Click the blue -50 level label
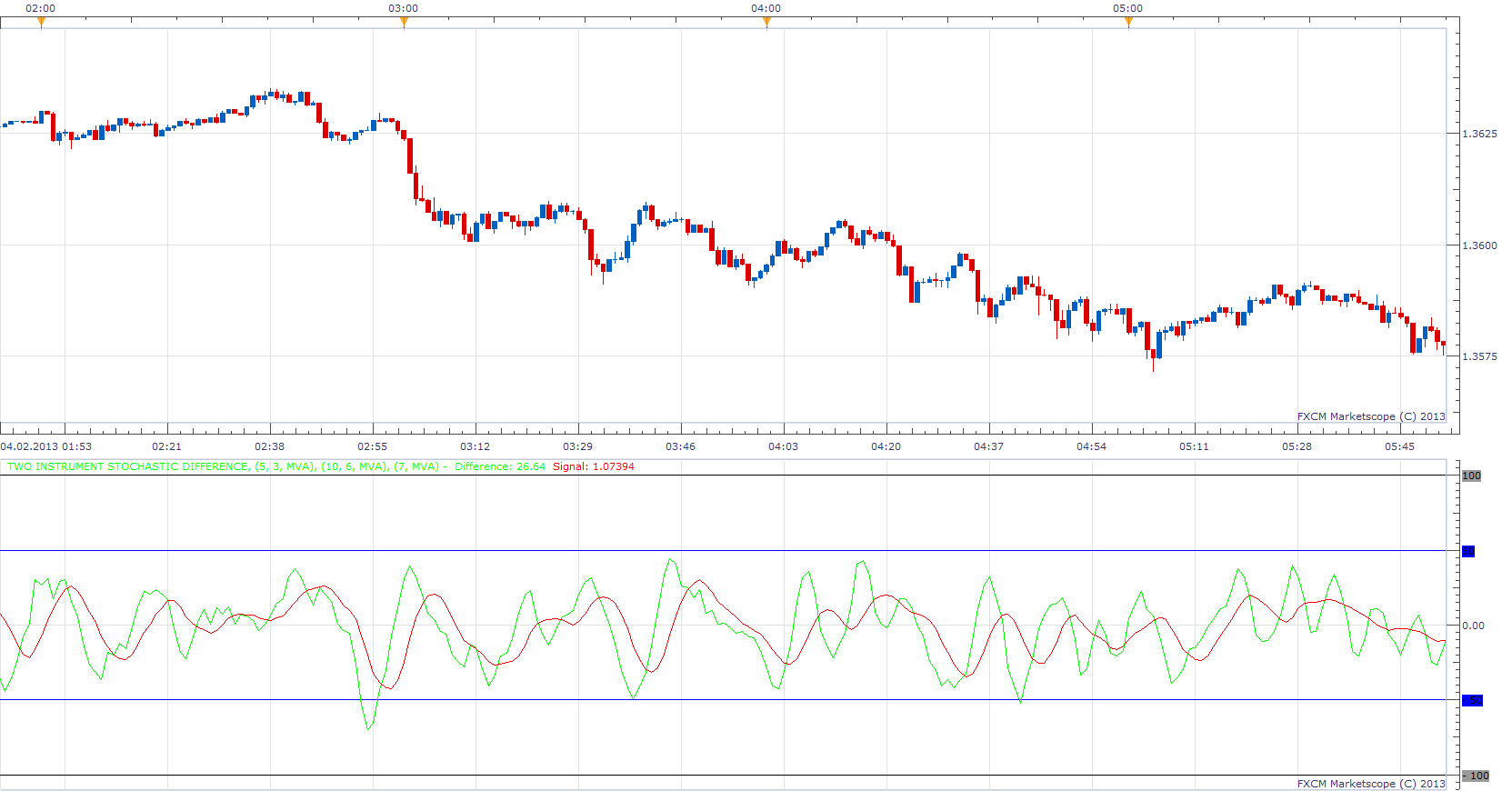Image resolution: width=1512 pixels, height=791 pixels. [x=1472, y=700]
